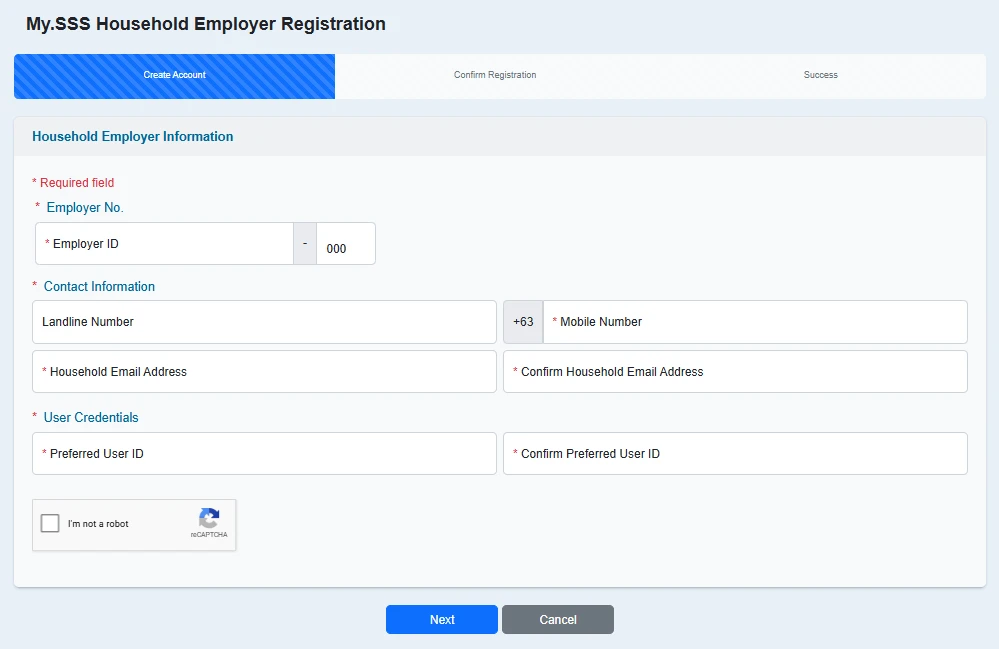Click the dash separator in Employer No.

305,243
